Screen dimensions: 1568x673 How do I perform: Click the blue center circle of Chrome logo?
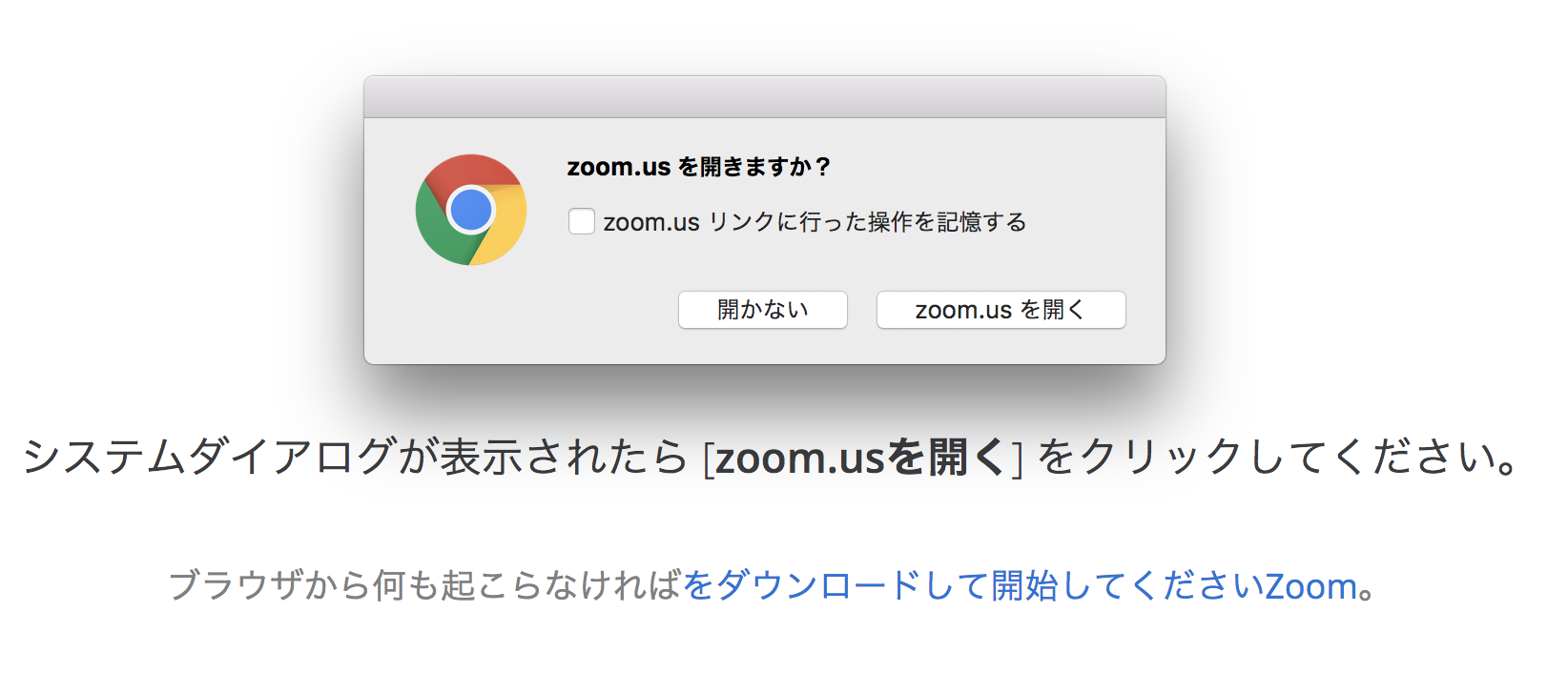(x=471, y=210)
